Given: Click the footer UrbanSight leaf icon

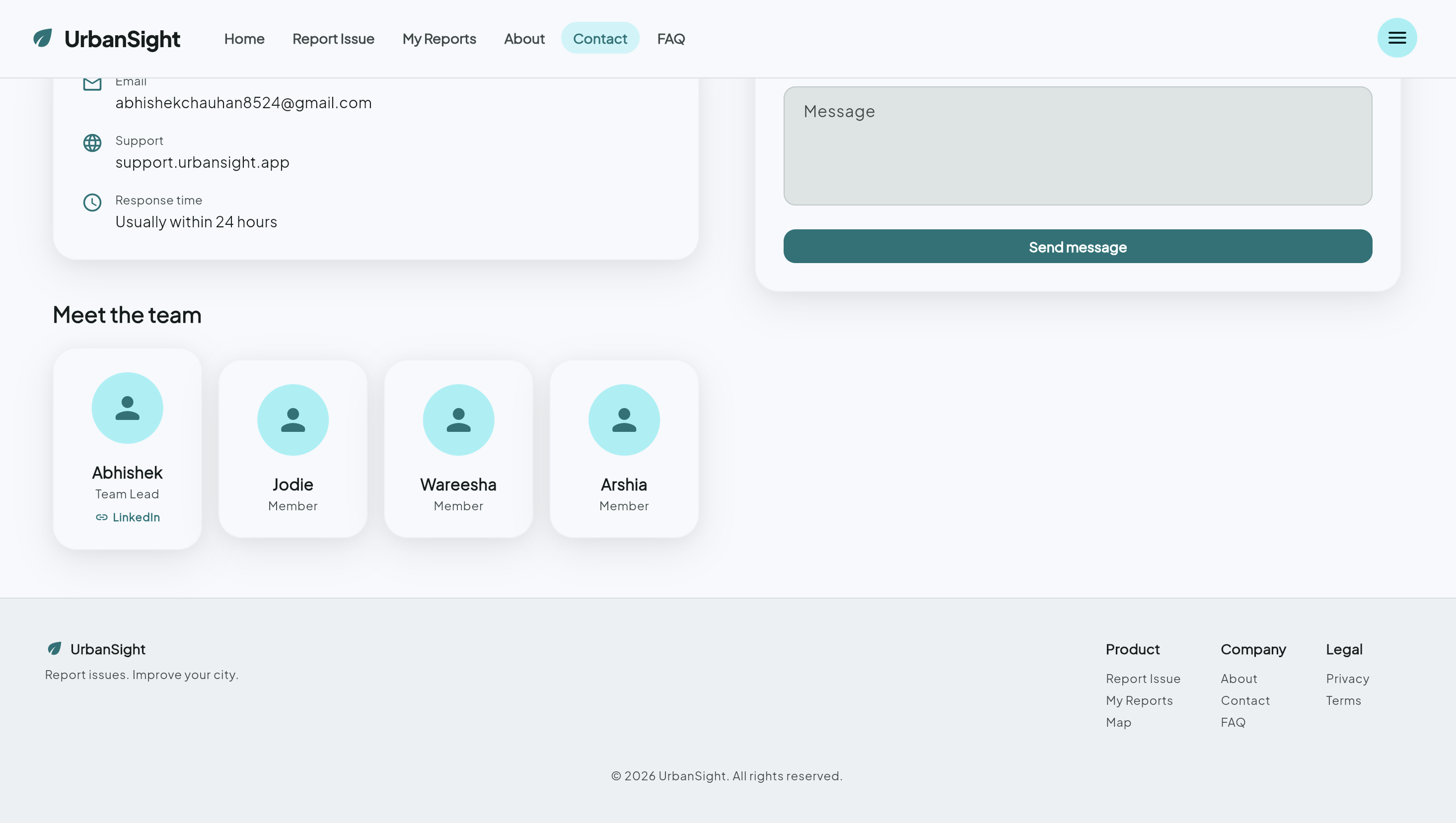Looking at the screenshot, I should (54, 648).
